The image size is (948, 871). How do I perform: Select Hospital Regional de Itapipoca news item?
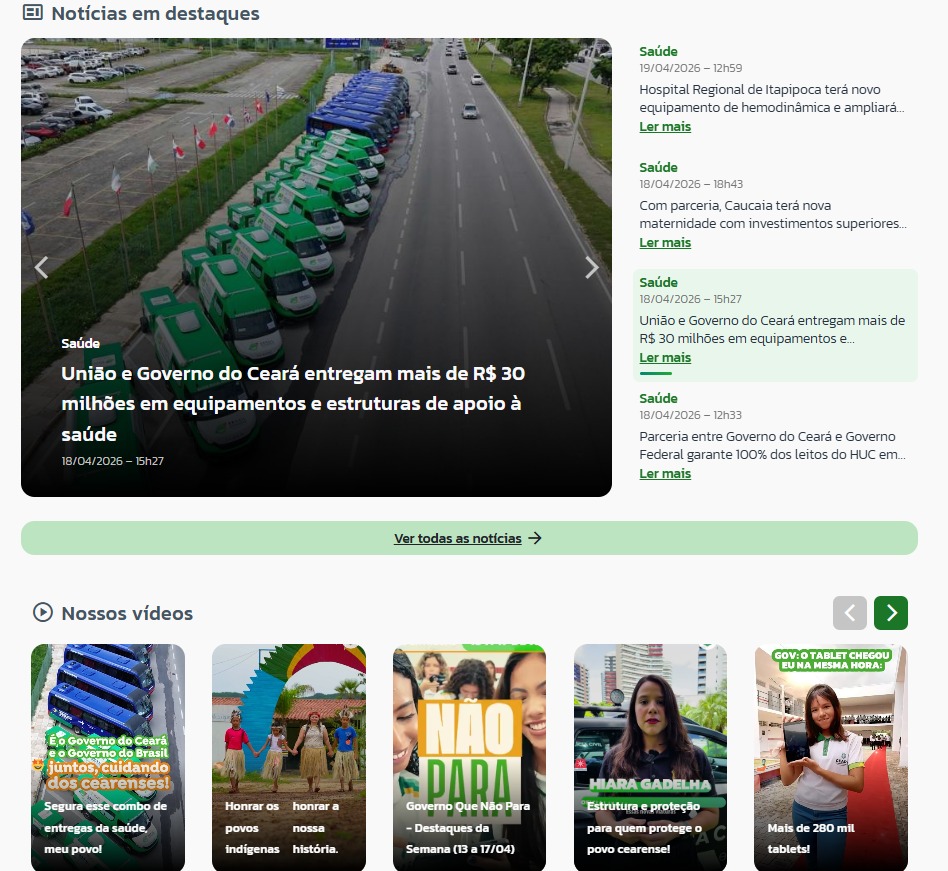pos(771,98)
